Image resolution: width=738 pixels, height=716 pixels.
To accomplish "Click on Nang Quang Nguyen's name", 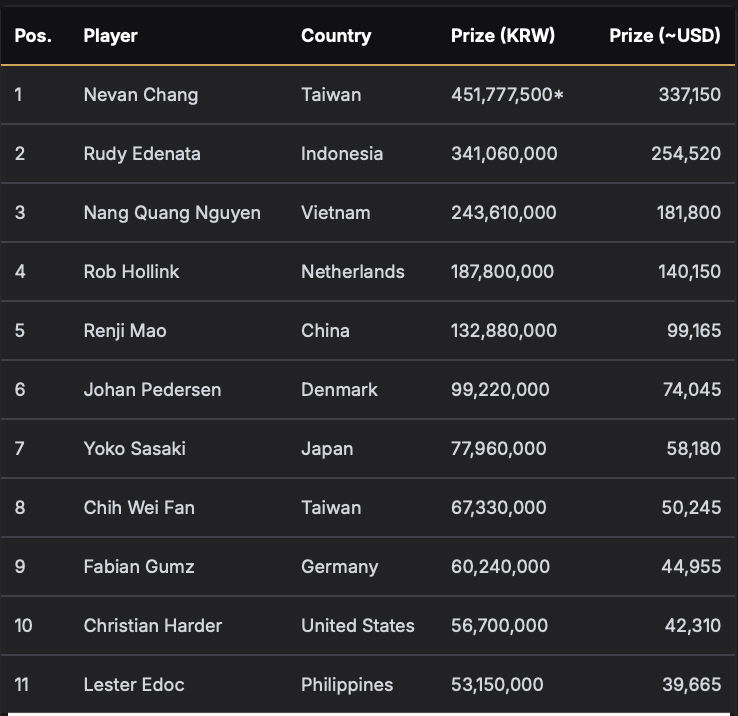I will coord(172,213).
